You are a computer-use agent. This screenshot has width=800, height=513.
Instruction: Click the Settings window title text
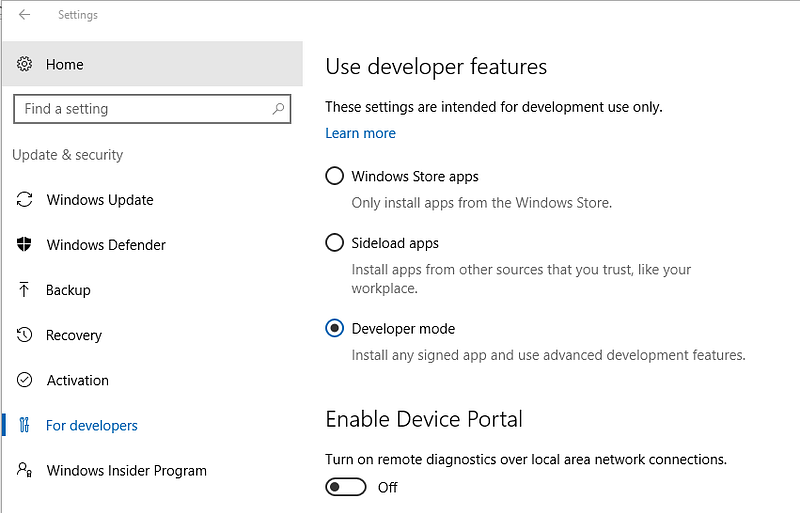pyautogui.click(x=78, y=15)
